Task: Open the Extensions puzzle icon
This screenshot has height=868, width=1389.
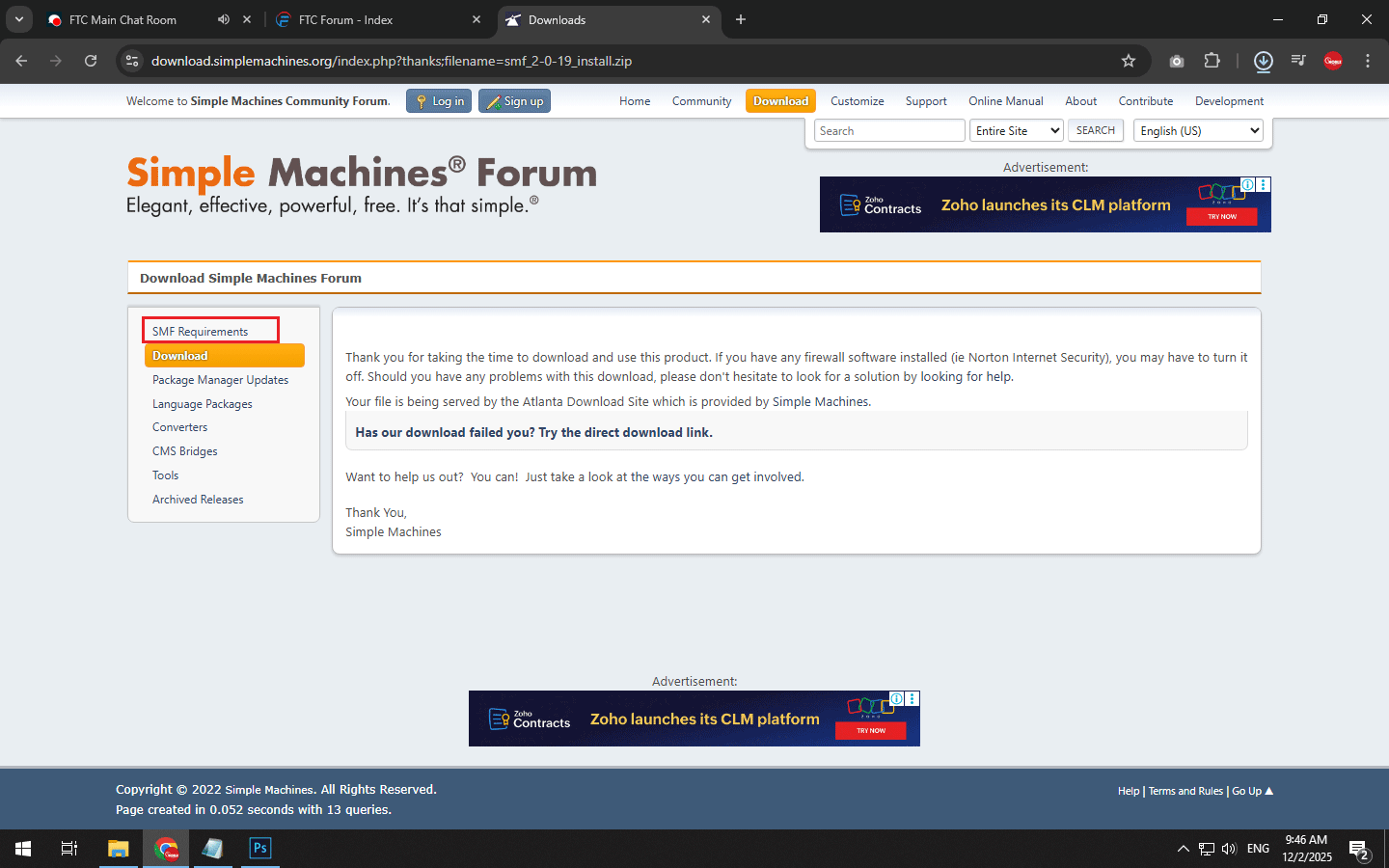Action: [1212, 61]
